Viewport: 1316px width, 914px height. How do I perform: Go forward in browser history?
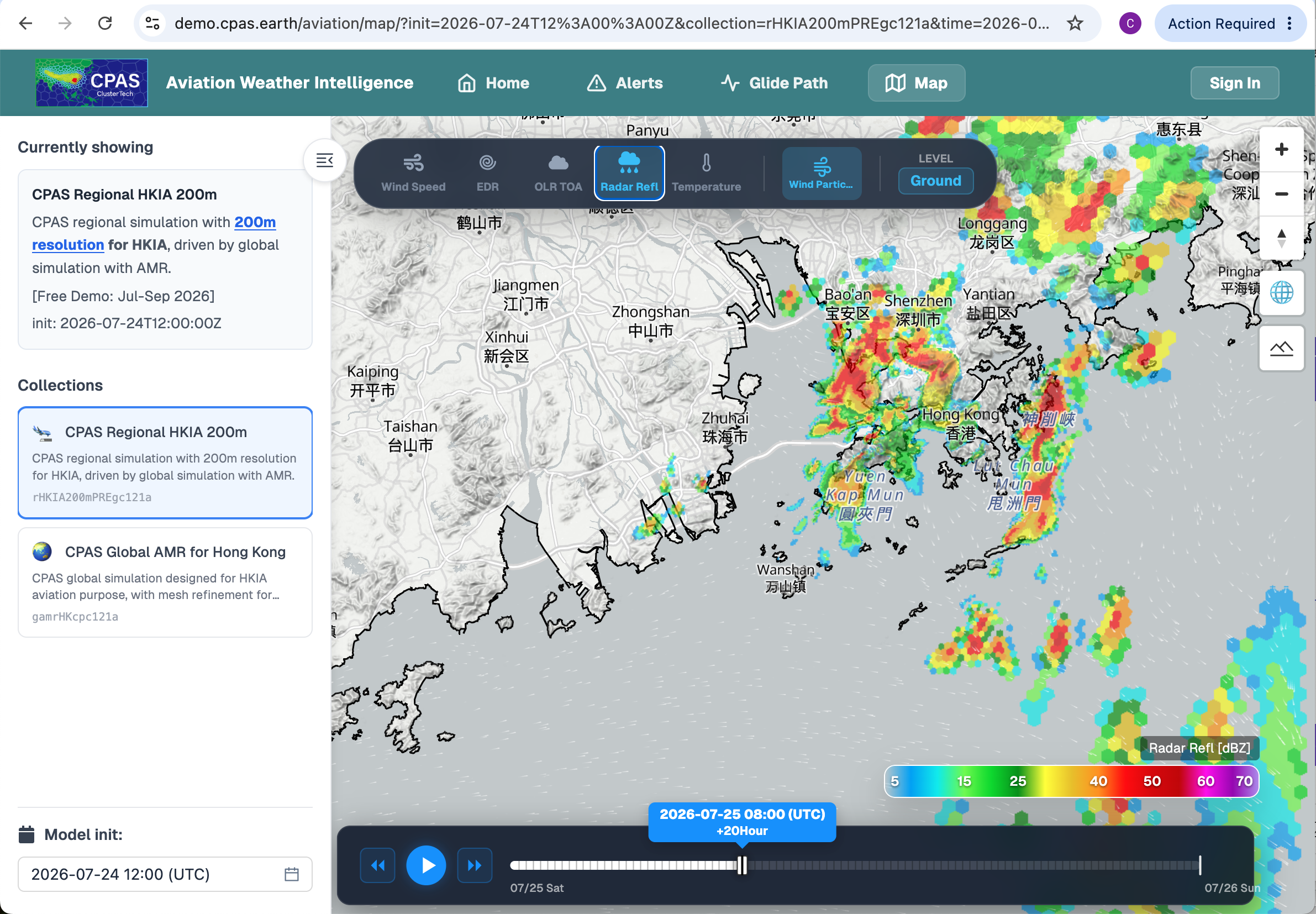65,23
